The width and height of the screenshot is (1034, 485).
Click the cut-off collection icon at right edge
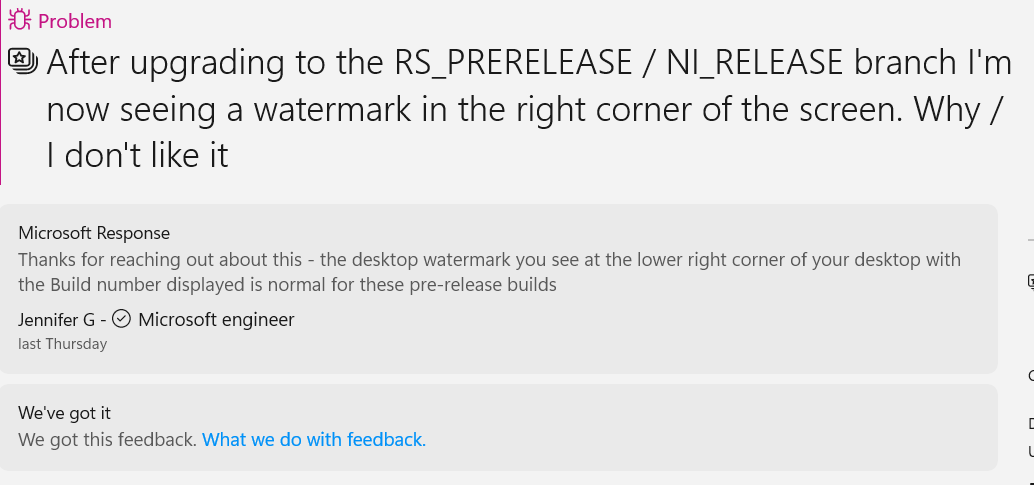pyautogui.click(x=1031, y=282)
